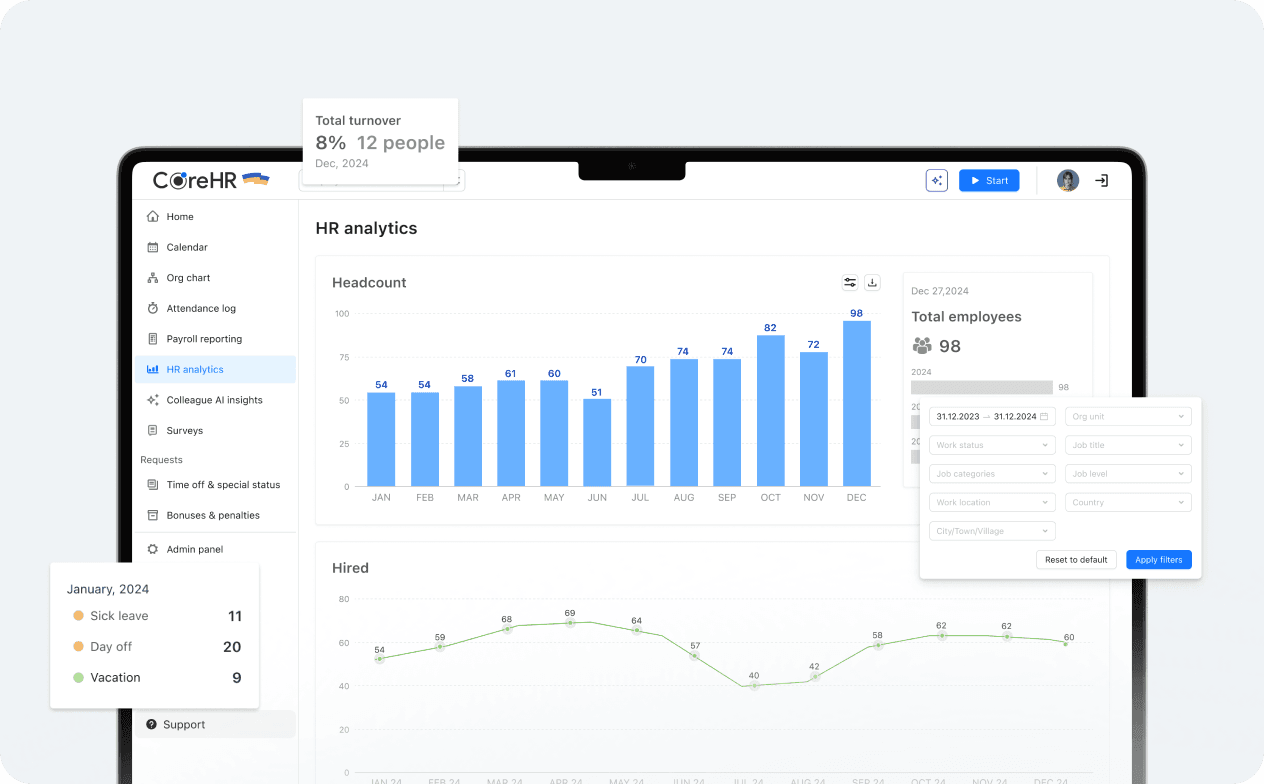Select the Country dropdown filter
1264x784 pixels.
[1128, 503]
